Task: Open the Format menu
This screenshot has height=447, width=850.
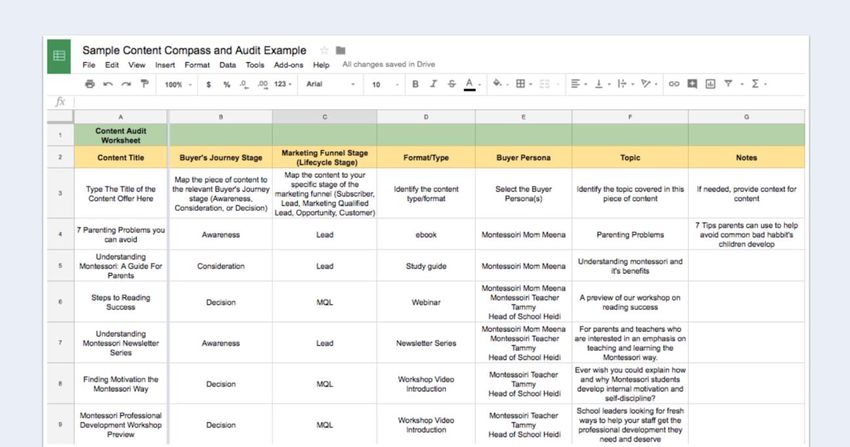Action: pyautogui.click(x=197, y=65)
